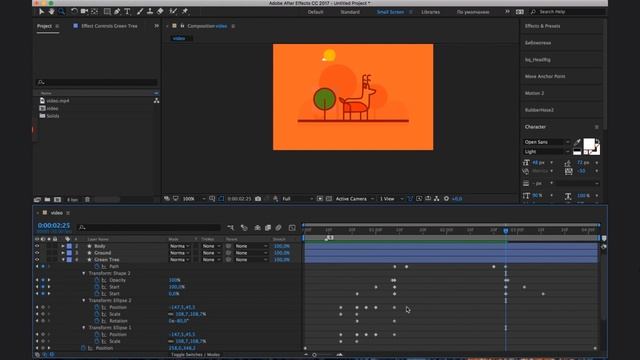Screen dimensions: 640x360
Task: Toggle transparency grid in viewer
Action: coord(329,199)
